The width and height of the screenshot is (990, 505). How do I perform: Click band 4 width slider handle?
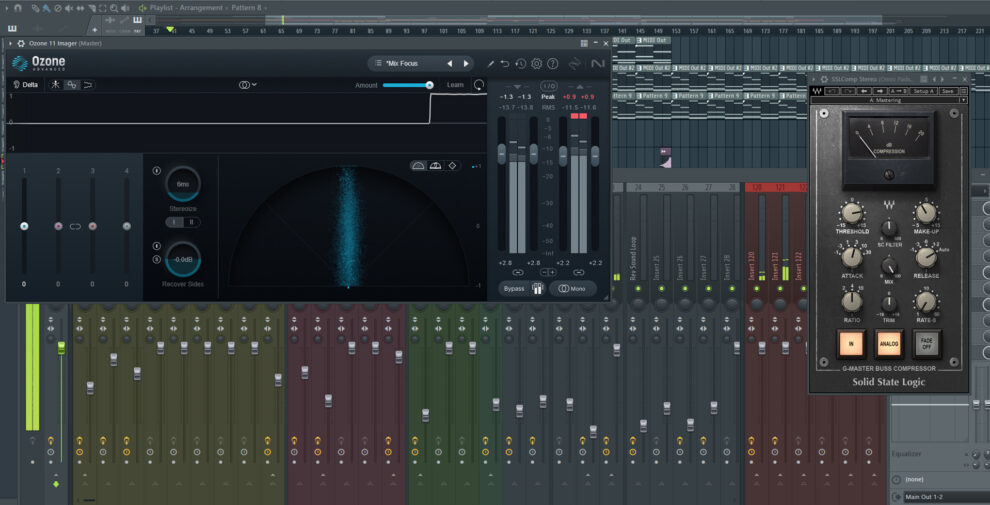click(x=126, y=226)
